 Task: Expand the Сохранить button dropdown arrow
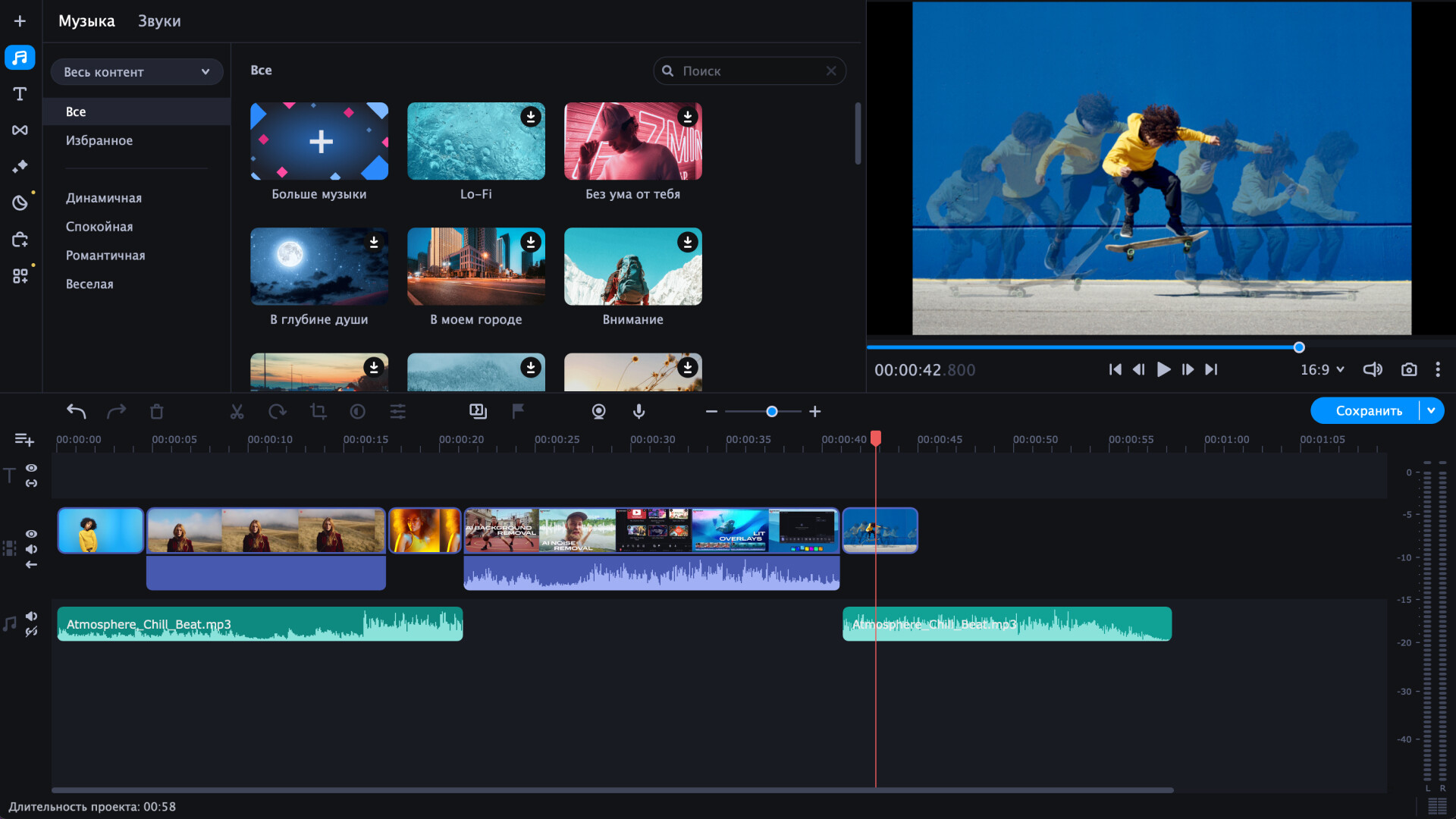[x=1432, y=410]
